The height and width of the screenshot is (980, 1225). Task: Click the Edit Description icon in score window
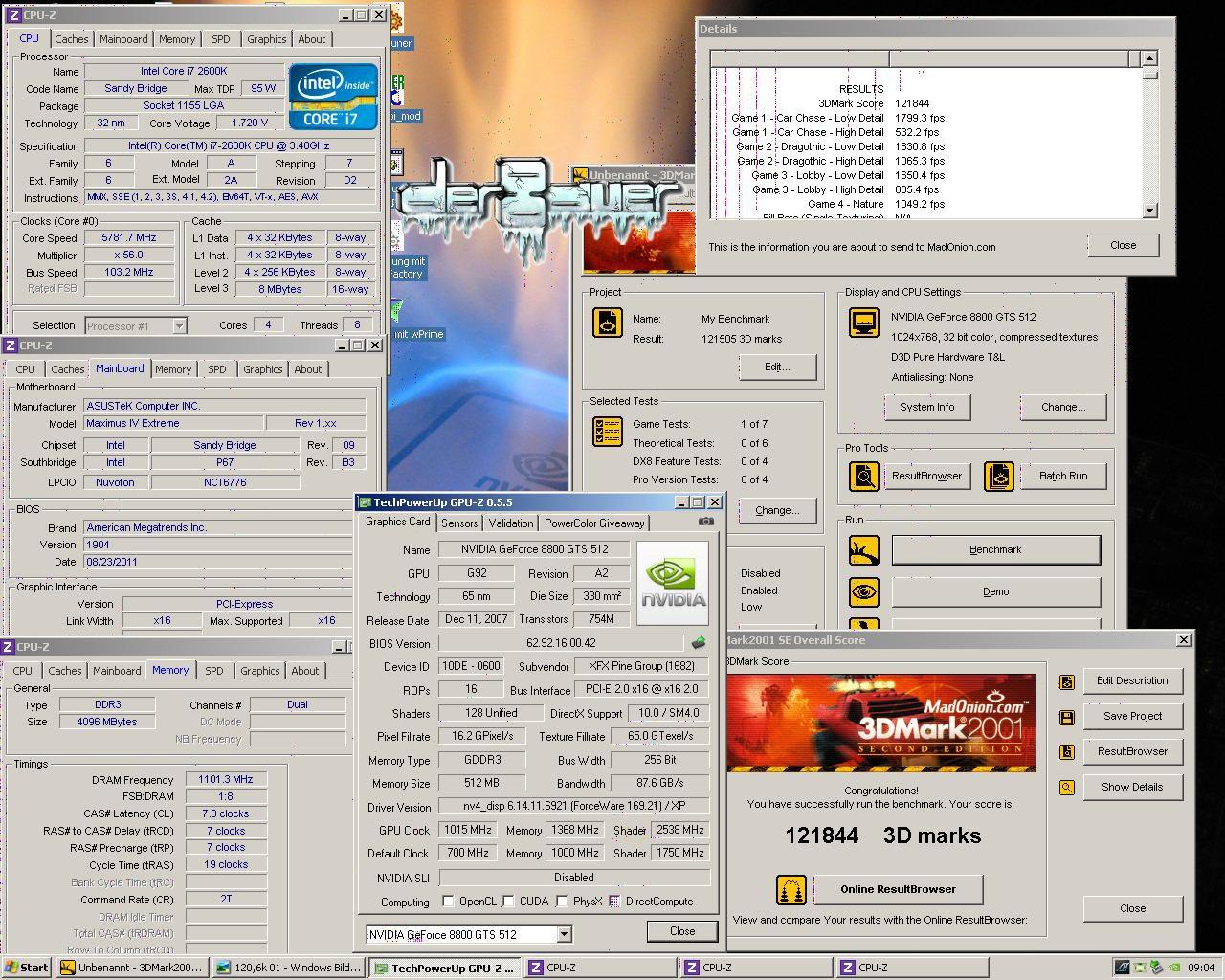pos(1067,681)
